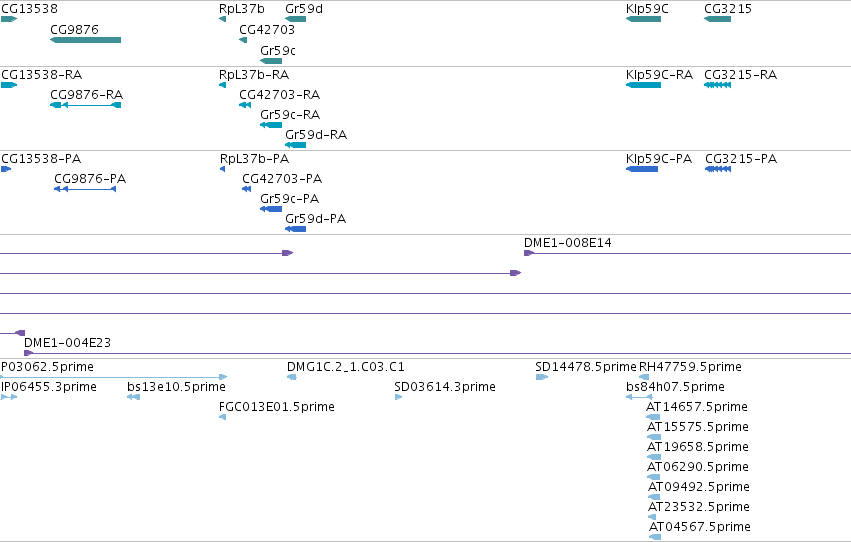The image size is (851, 542).
Task: Click the CG9876-RA transcript glyph
Action: coord(85,105)
